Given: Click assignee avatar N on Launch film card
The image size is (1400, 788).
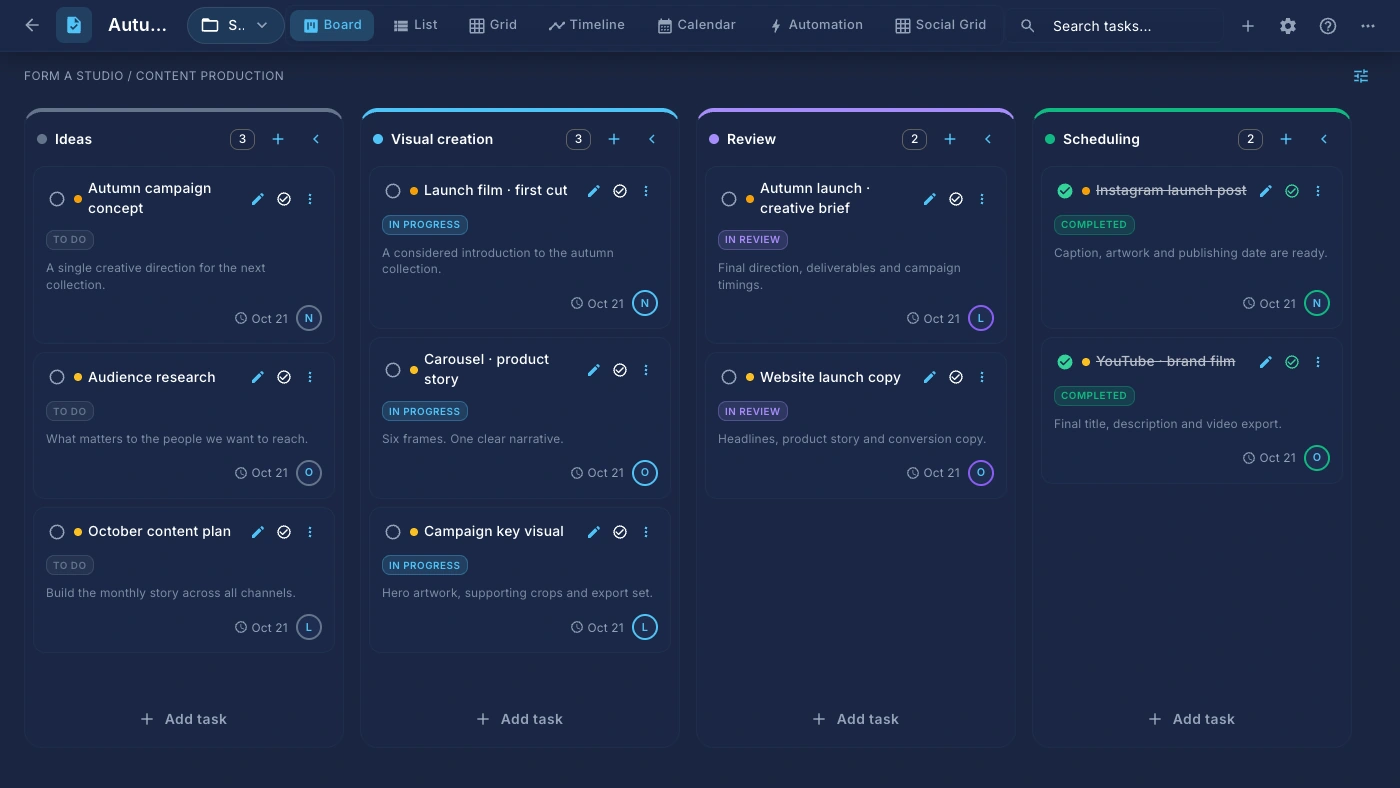Looking at the screenshot, I should [645, 303].
